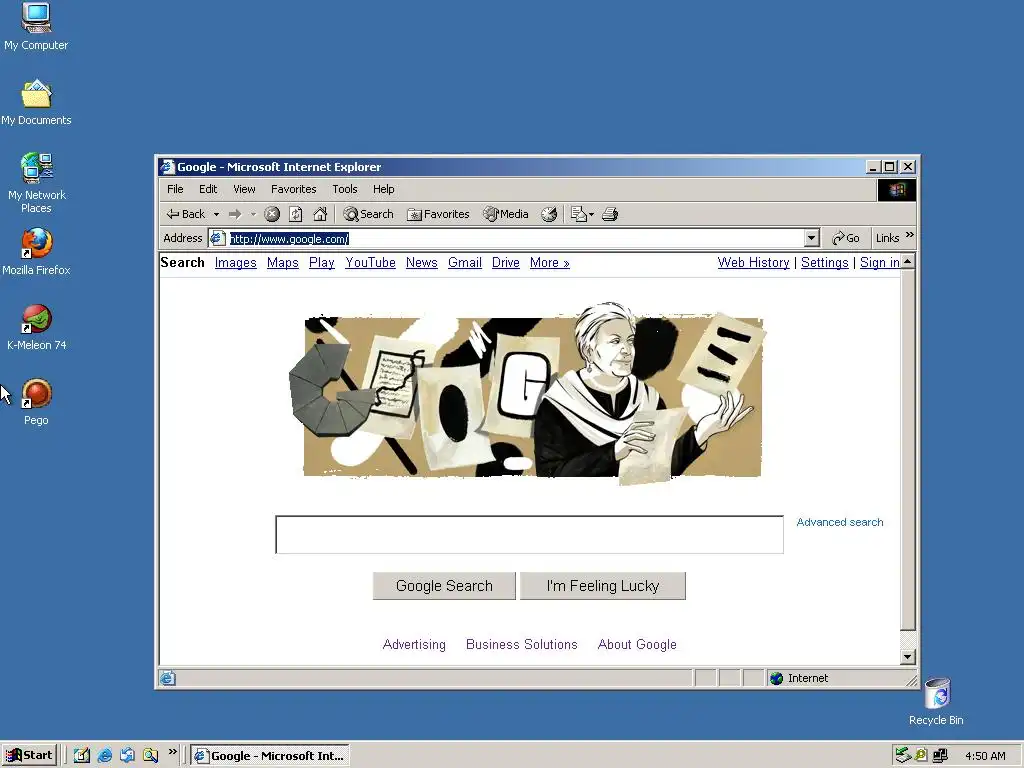Click the Show Desktop quick launch icon
This screenshot has width=1024, height=768.
coord(82,756)
